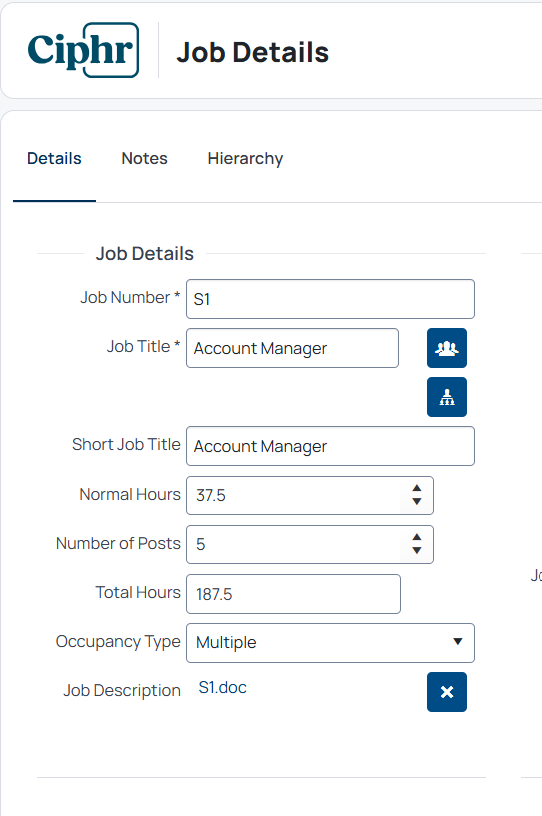The width and height of the screenshot is (542, 816).
Task: Open the S1.doc job description link
Action: point(222,687)
